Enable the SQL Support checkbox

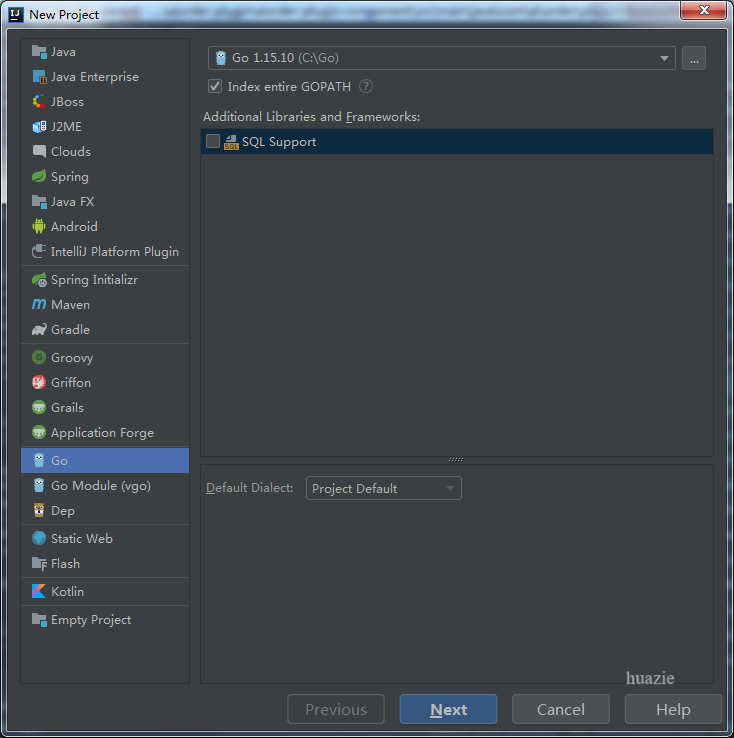(213, 141)
